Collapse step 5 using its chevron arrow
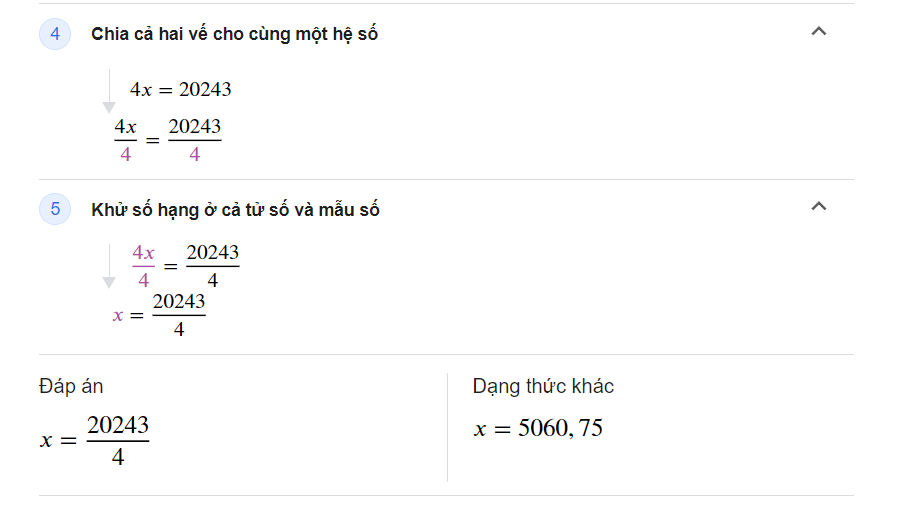The width and height of the screenshot is (897, 514). [x=819, y=207]
